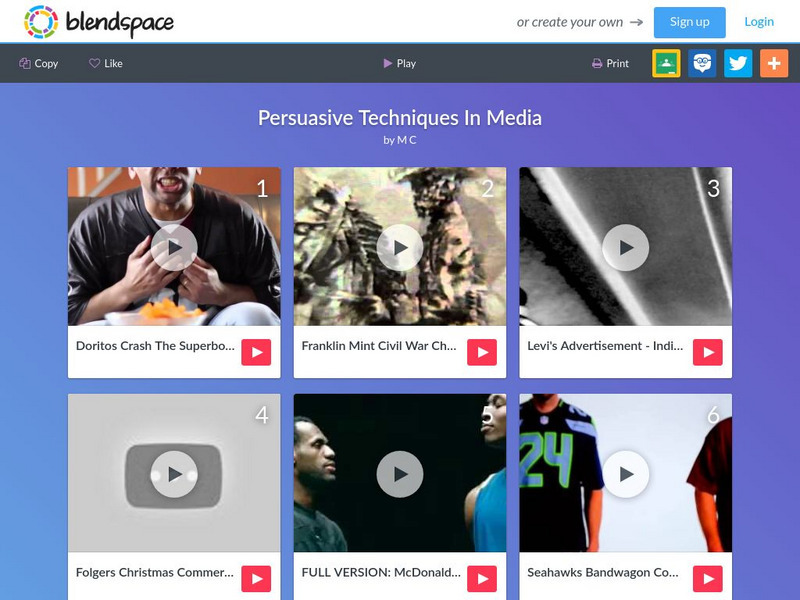Image resolution: width=800 pixels, height=600 pixels.
Task: Share on Twitter icon
Action: coord(738,63)
